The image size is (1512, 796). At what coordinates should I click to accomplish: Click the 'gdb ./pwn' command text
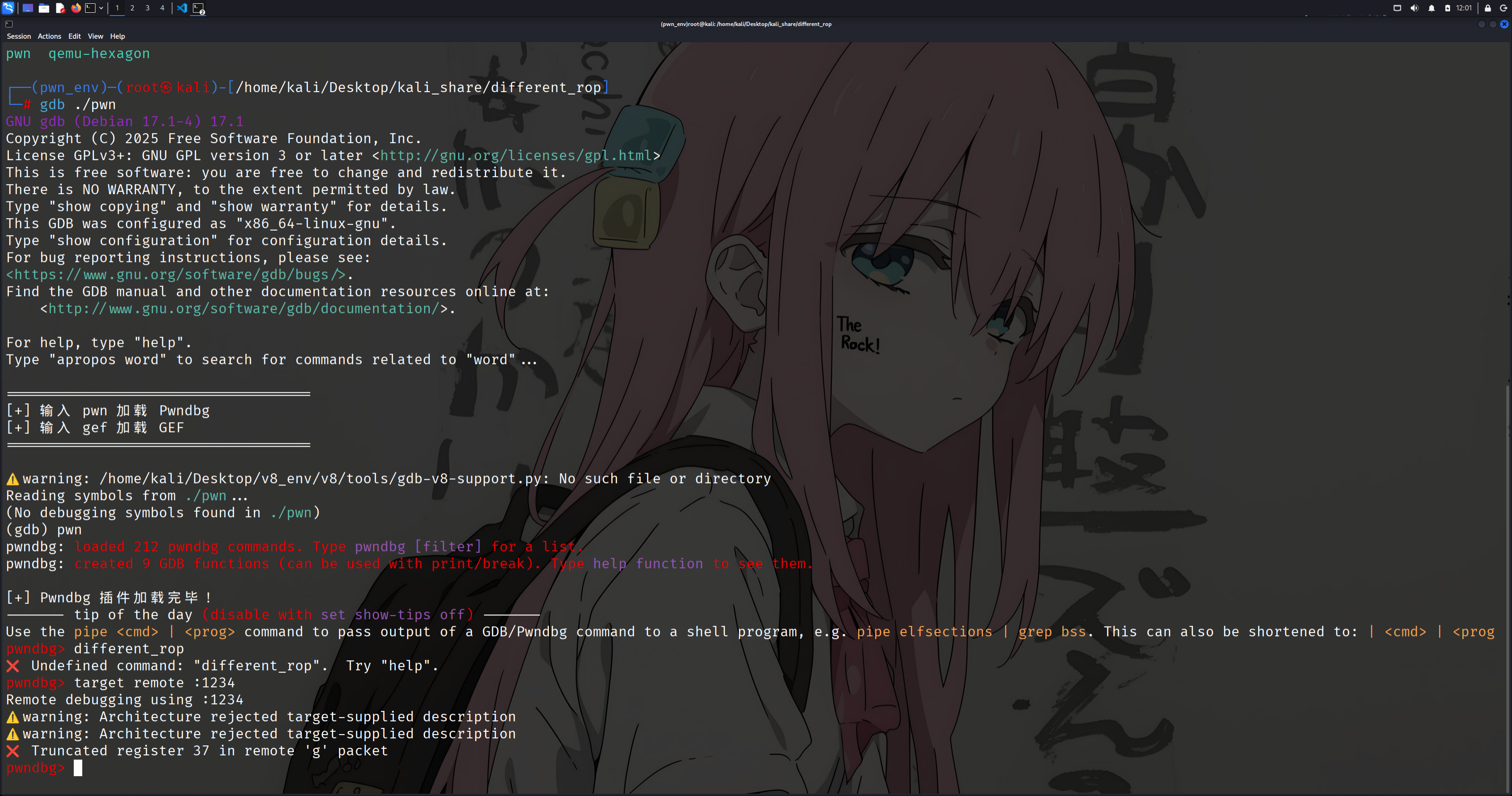tap(78, 104)
